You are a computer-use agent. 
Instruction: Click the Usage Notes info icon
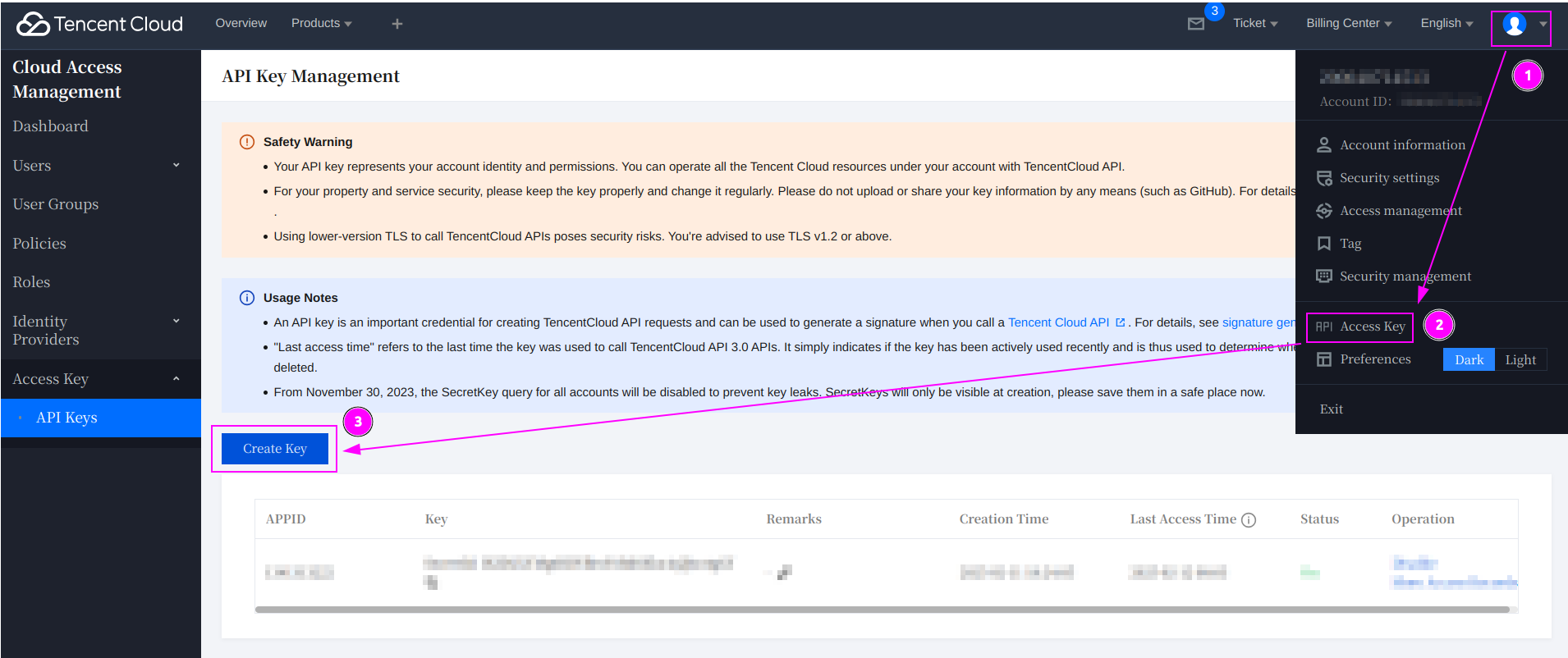click(247, 298)
